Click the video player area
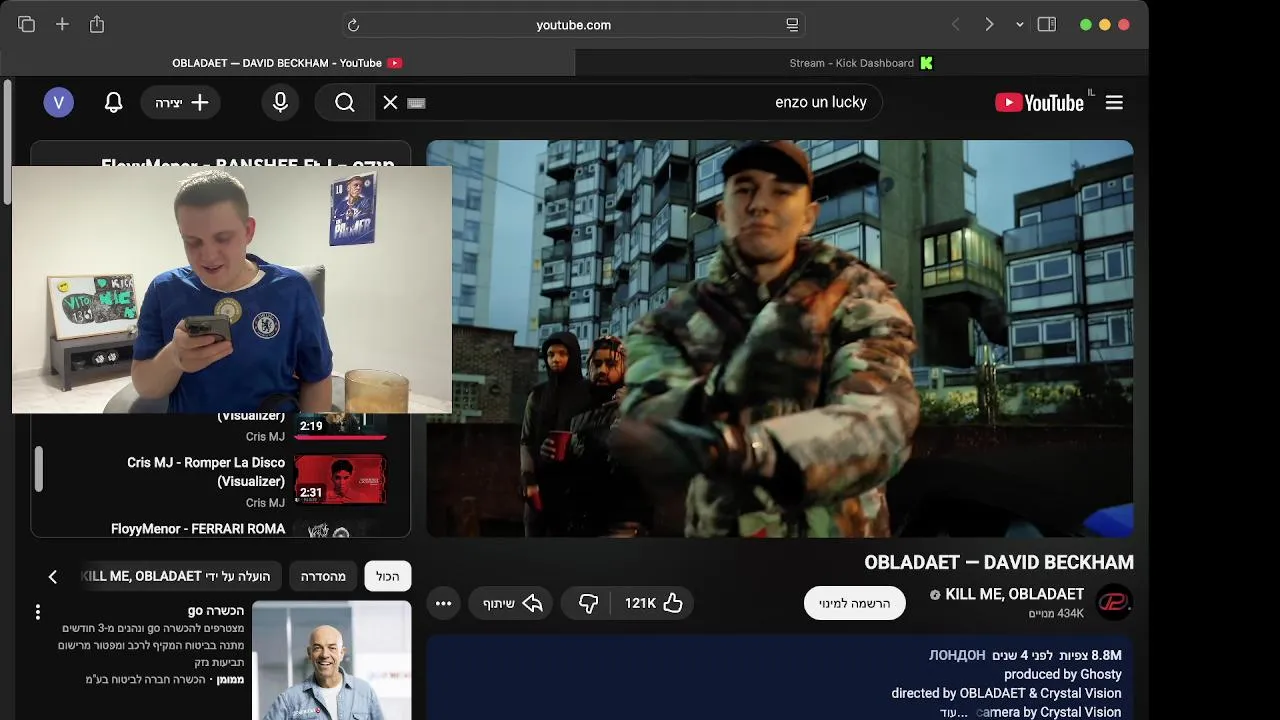 tap(780, 338)
